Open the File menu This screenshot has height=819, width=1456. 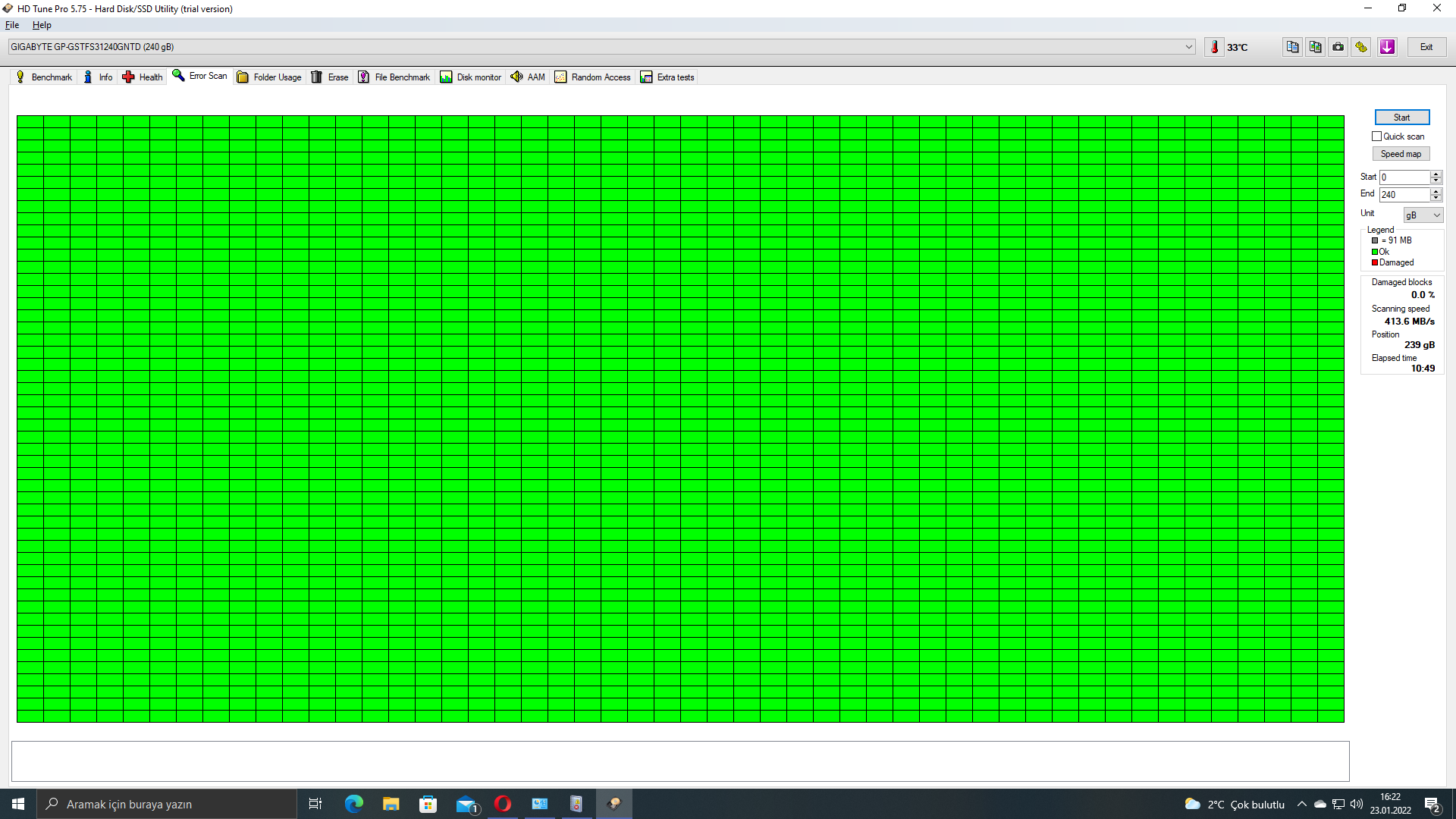(x=12, y=25)
